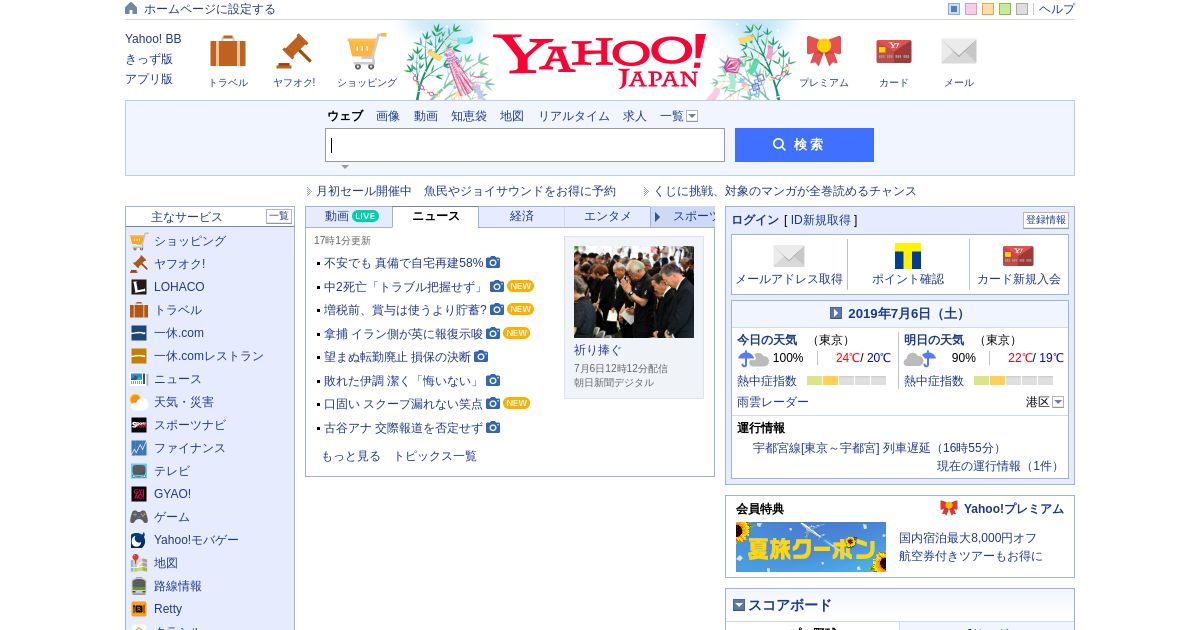
Task: Click the envelope icon above メールアドレス取得
Action: click(x=789, y=256)
